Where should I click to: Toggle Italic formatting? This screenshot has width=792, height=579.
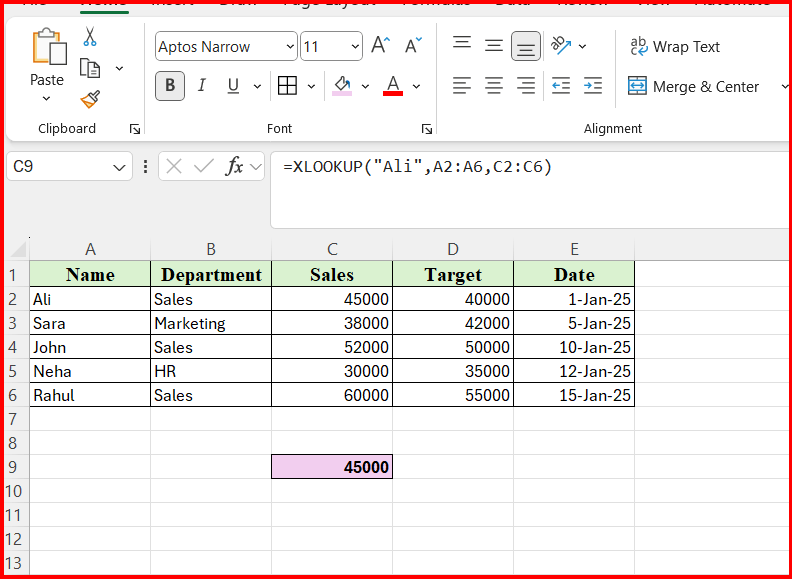[x=202, y=86]
